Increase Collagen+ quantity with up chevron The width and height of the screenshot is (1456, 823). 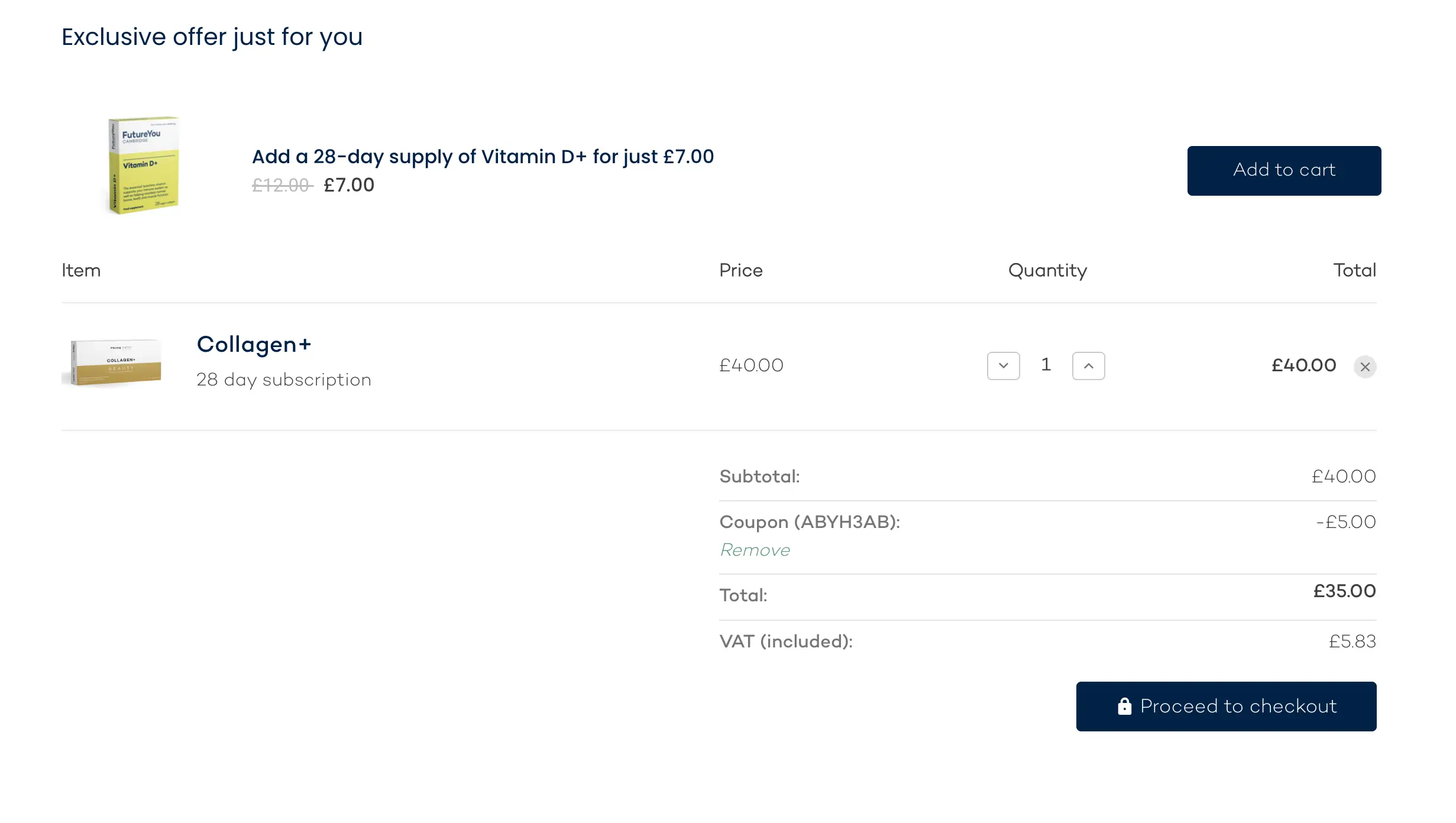1088,366
